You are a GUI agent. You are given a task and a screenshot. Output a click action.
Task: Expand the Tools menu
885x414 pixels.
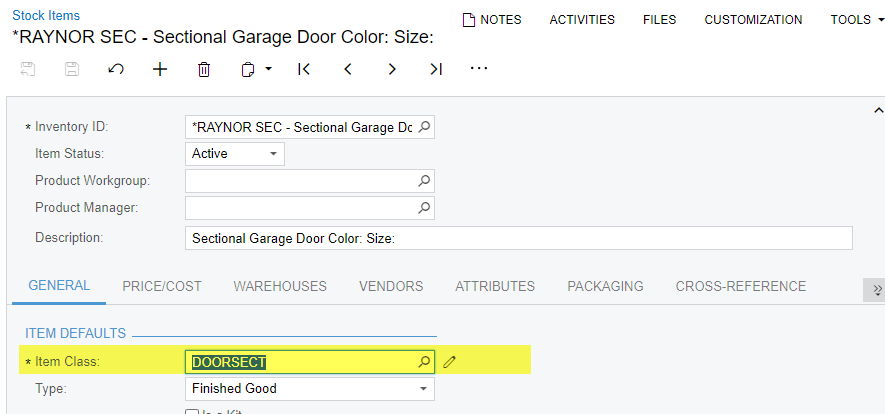(x=856, y=20)
